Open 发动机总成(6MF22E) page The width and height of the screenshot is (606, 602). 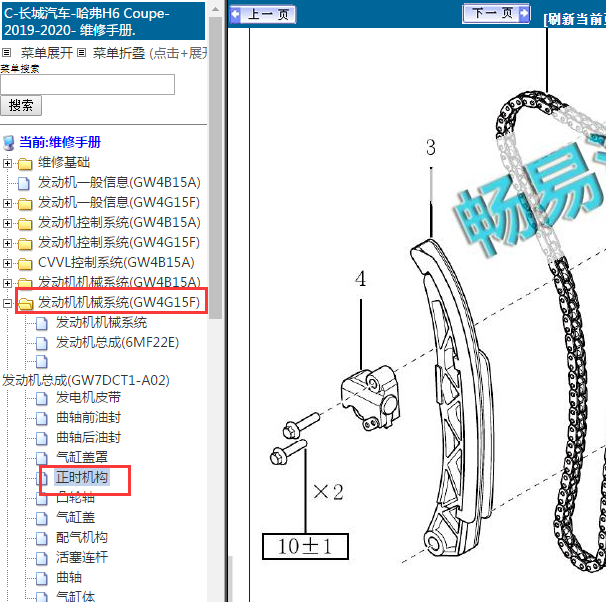[x=117, y=343]
